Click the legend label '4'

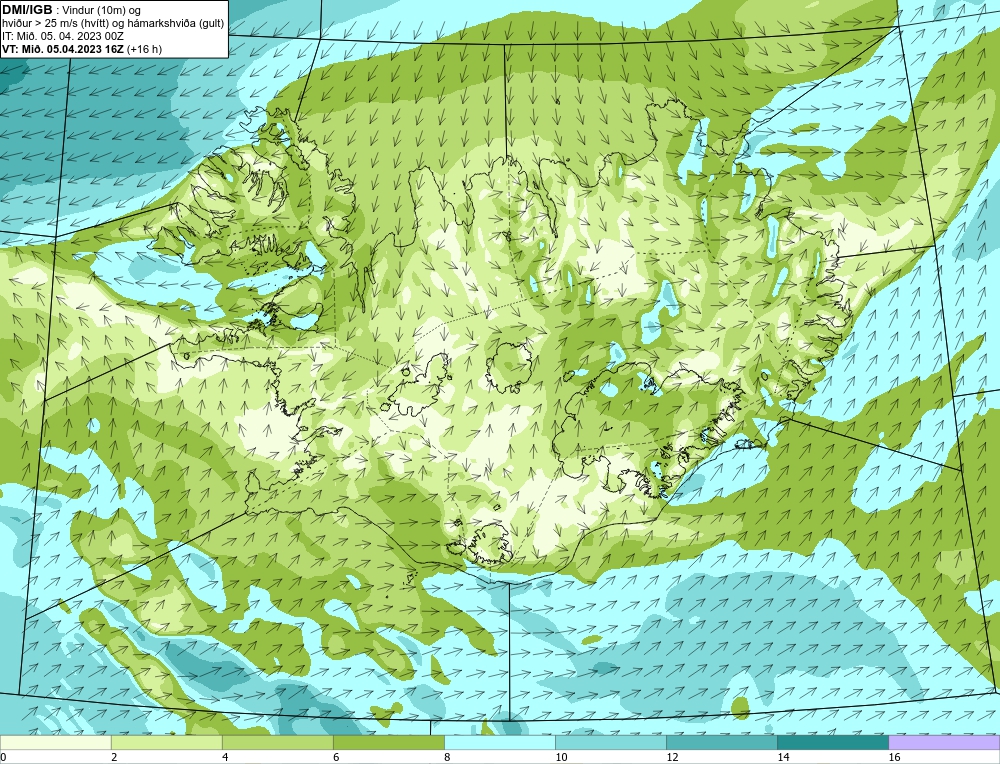pos(225,757)
